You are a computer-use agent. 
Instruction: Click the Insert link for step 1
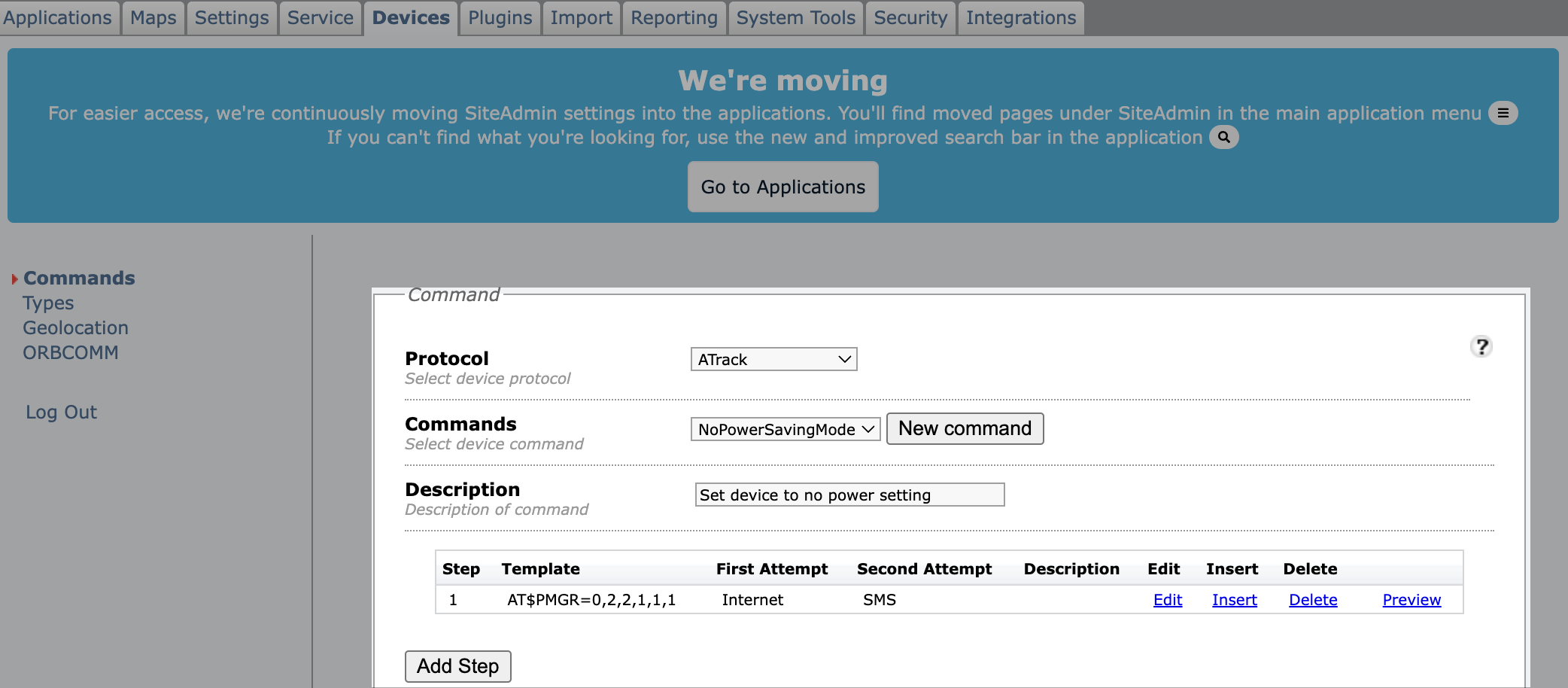click(x=1235, y=600)
